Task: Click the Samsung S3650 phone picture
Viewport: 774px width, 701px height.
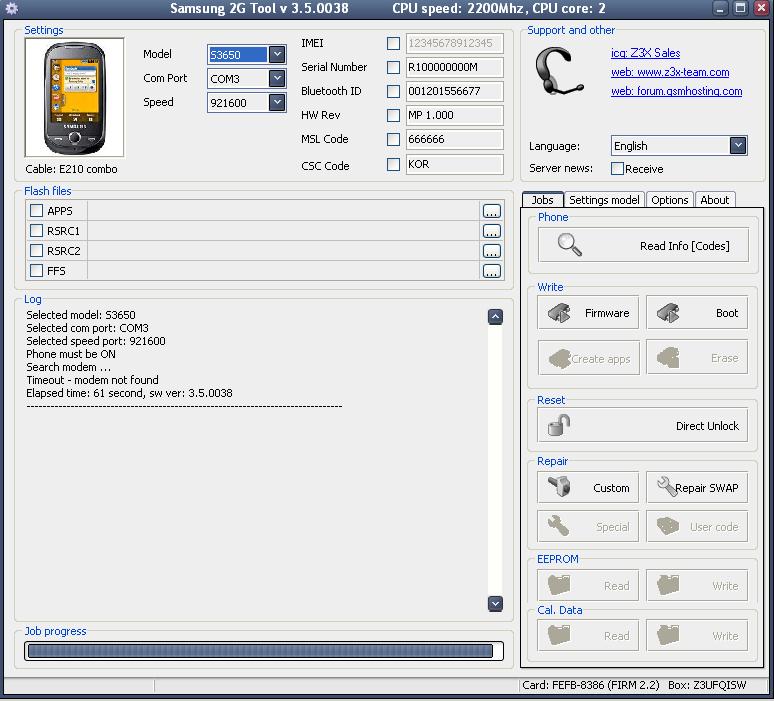Action: coord(75,98)
